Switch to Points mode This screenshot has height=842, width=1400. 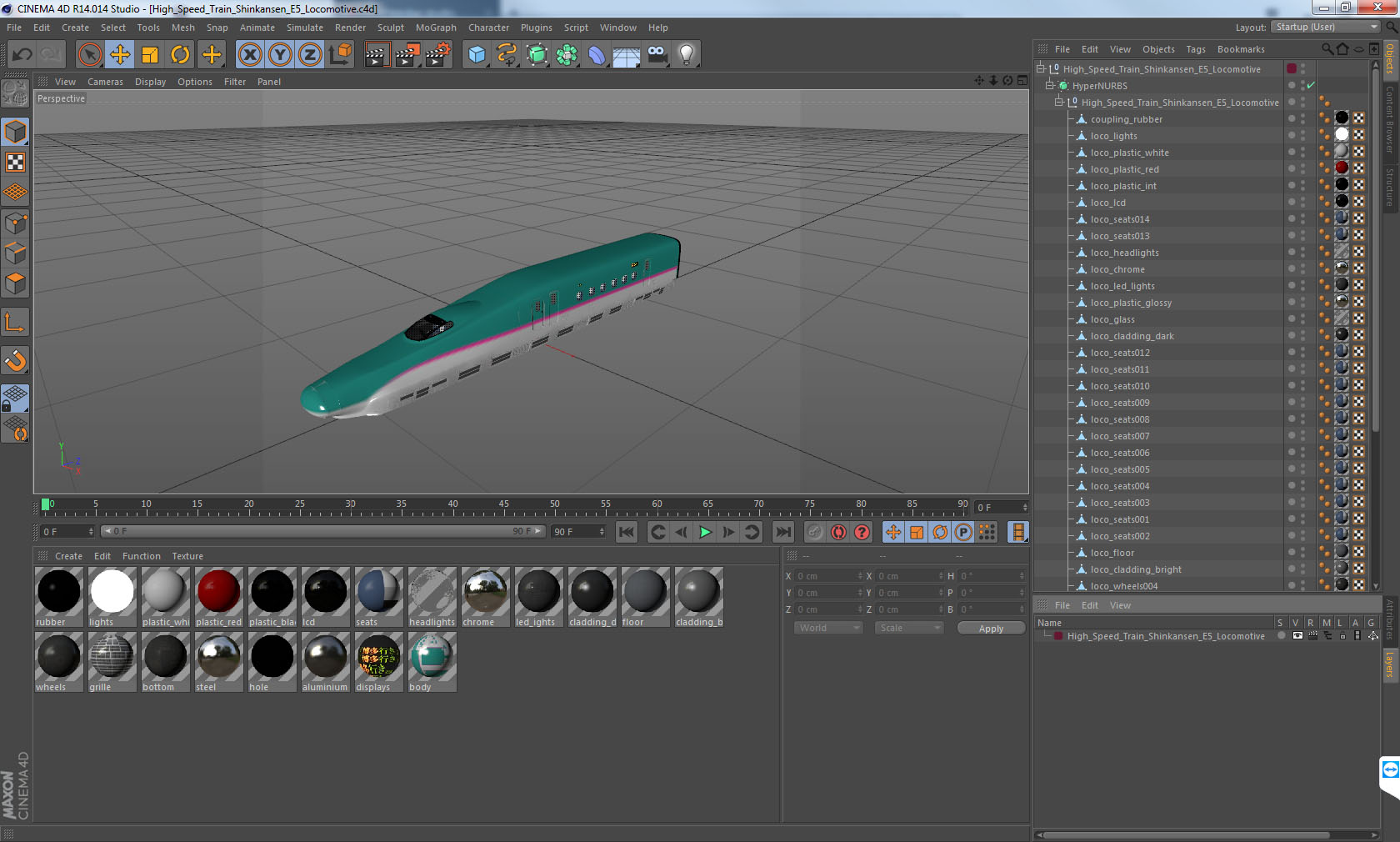click(15, 223)
